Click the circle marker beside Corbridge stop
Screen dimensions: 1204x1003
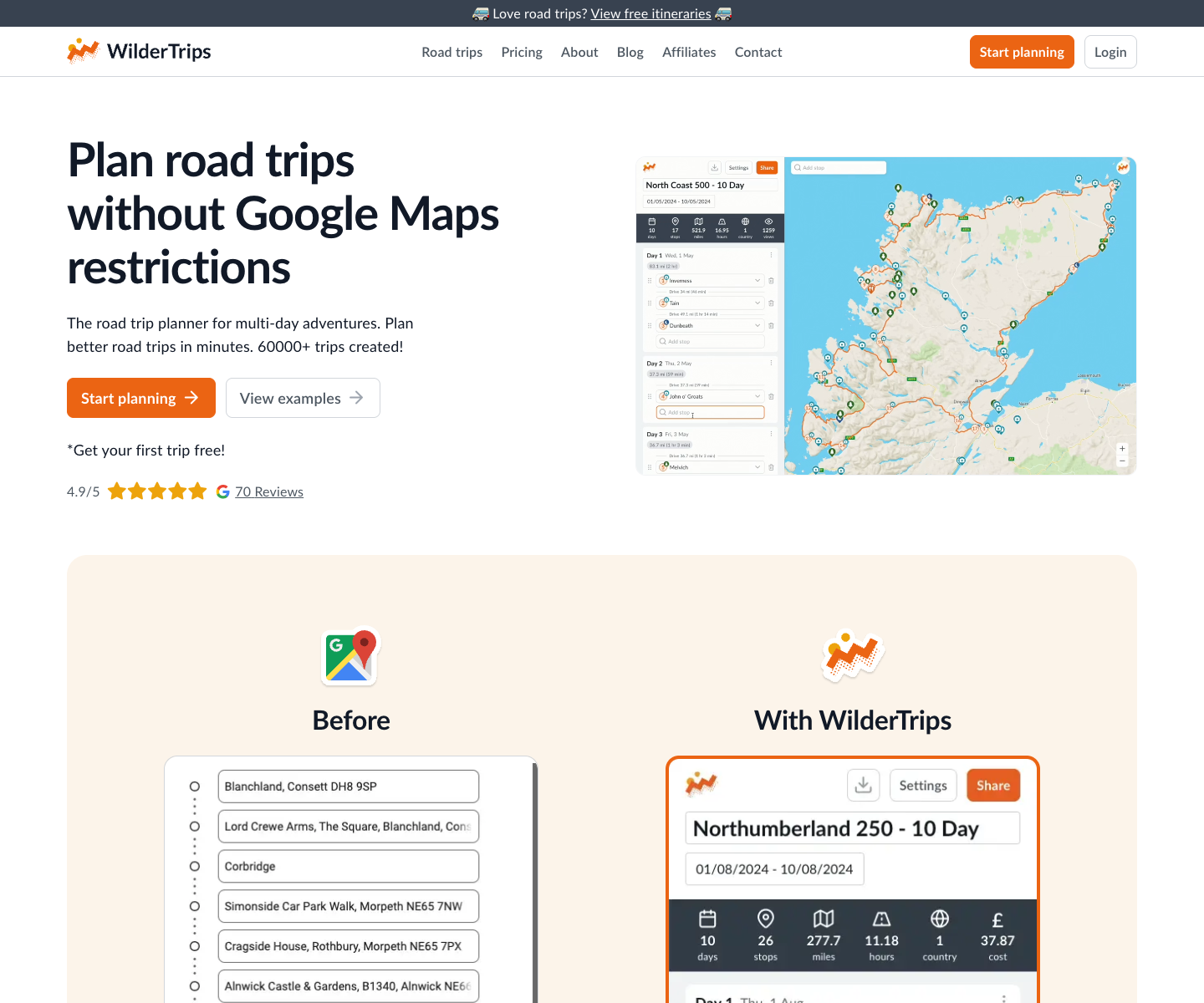tap(195, 866)
